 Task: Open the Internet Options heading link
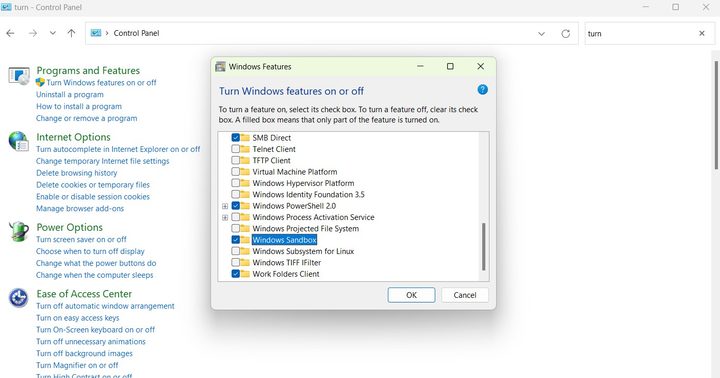73,137
